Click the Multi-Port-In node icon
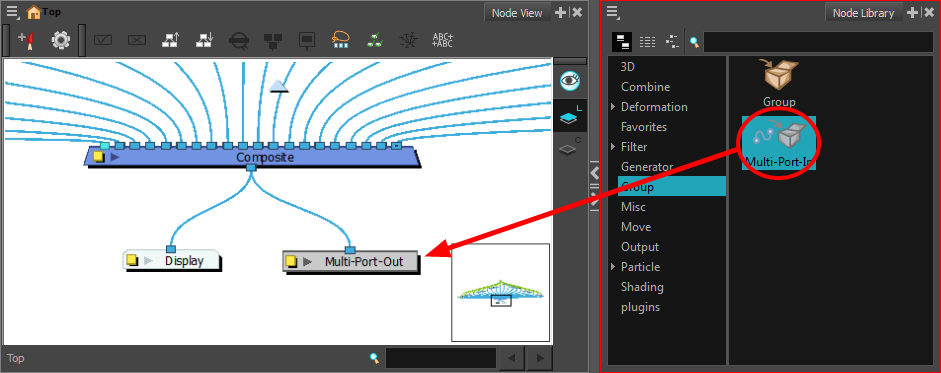The width and height of the screenshot is (941, 373). [778, 136]
